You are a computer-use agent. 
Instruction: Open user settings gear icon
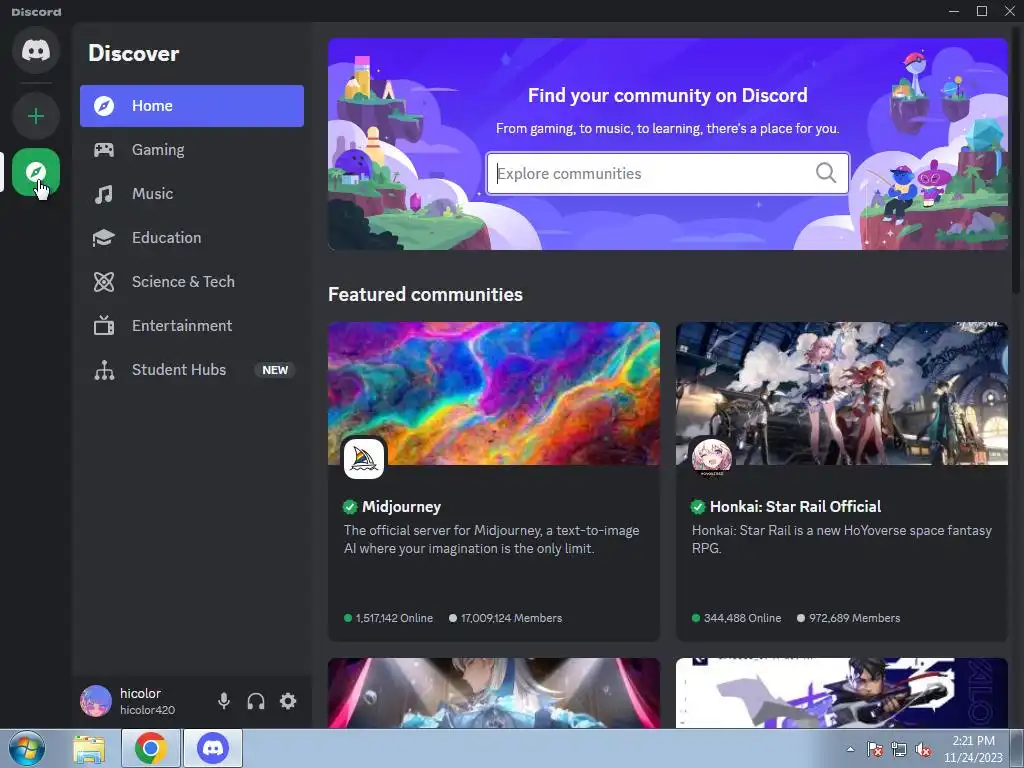pos(288,701)
